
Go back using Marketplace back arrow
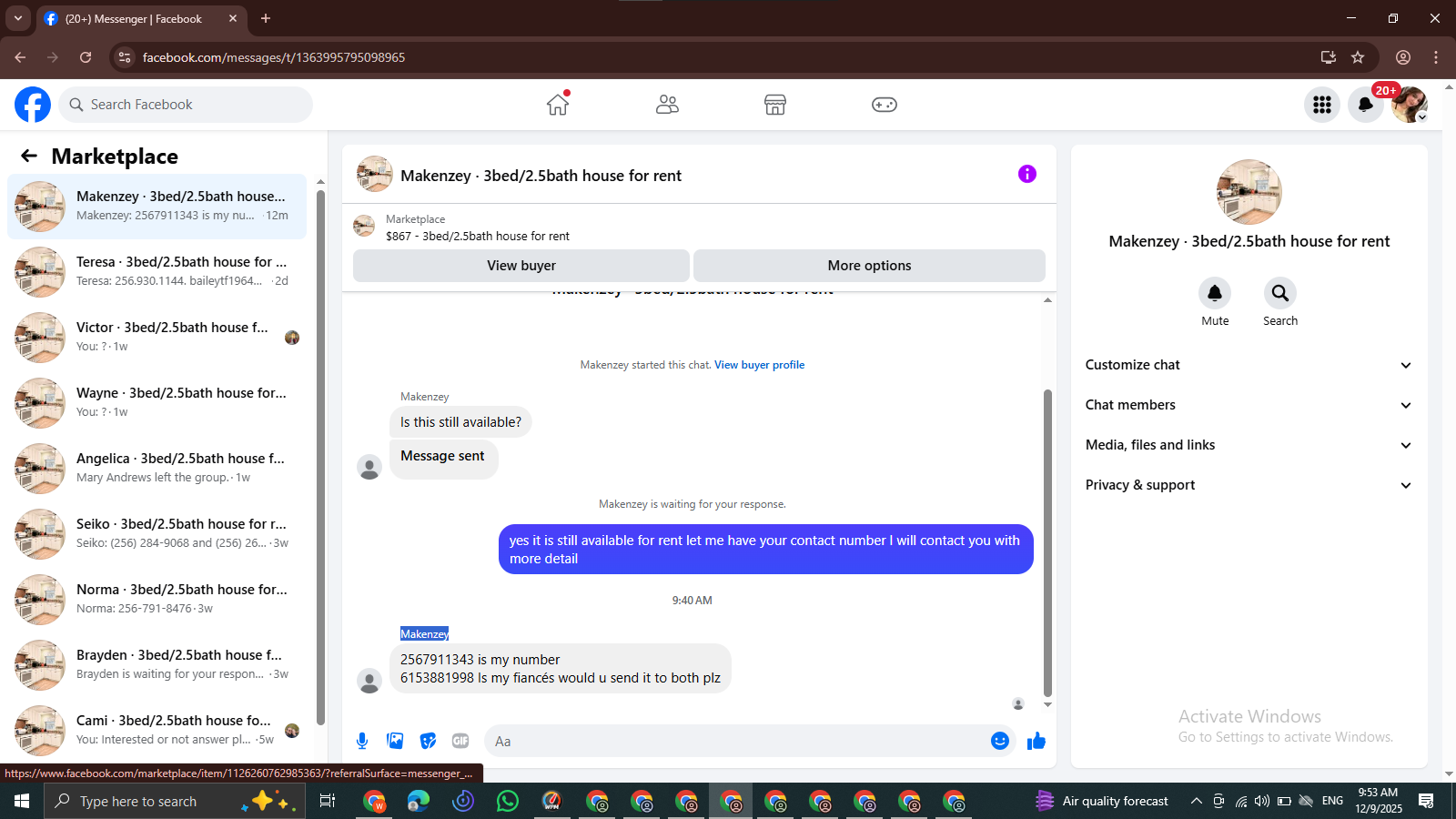pyautogui.click(x=29, y=156)
